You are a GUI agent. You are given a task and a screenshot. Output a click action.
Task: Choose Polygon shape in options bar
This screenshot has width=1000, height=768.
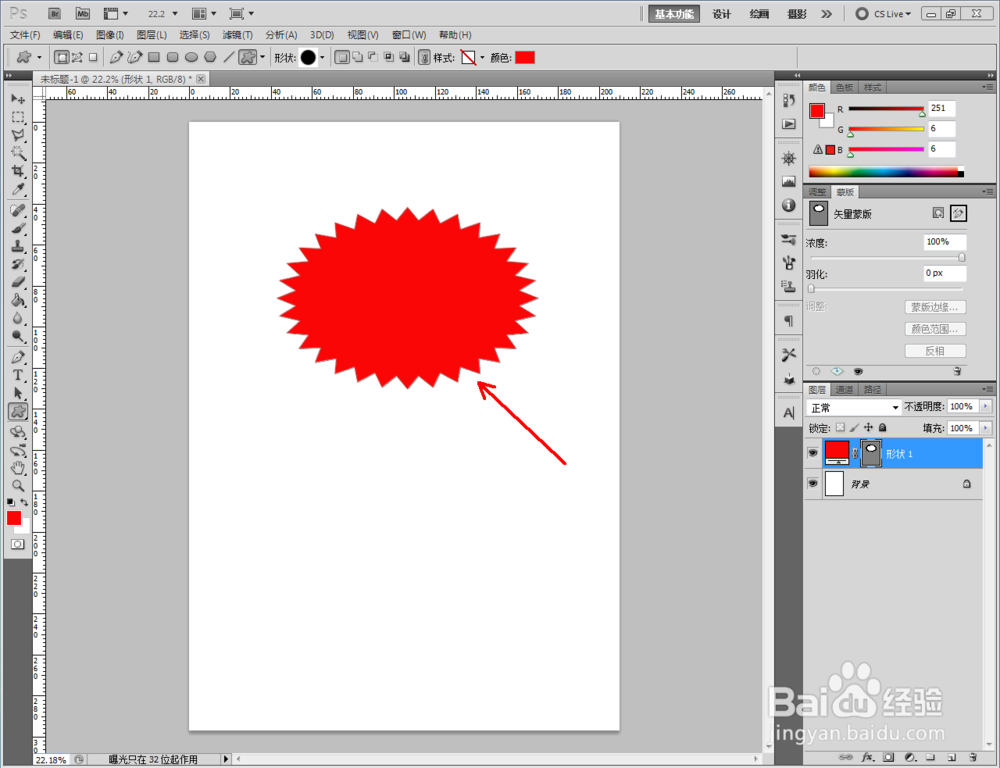210,57
